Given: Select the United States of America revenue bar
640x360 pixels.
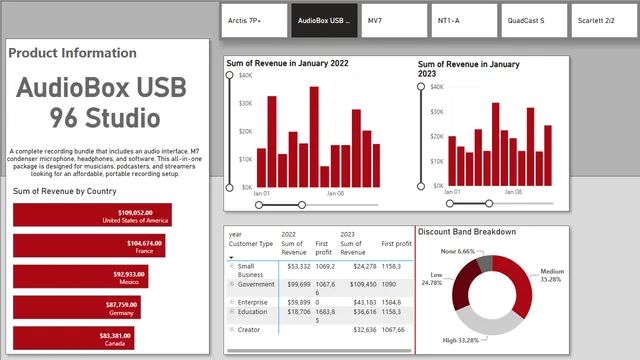Looking at the screenshot, I should point(92,215).
